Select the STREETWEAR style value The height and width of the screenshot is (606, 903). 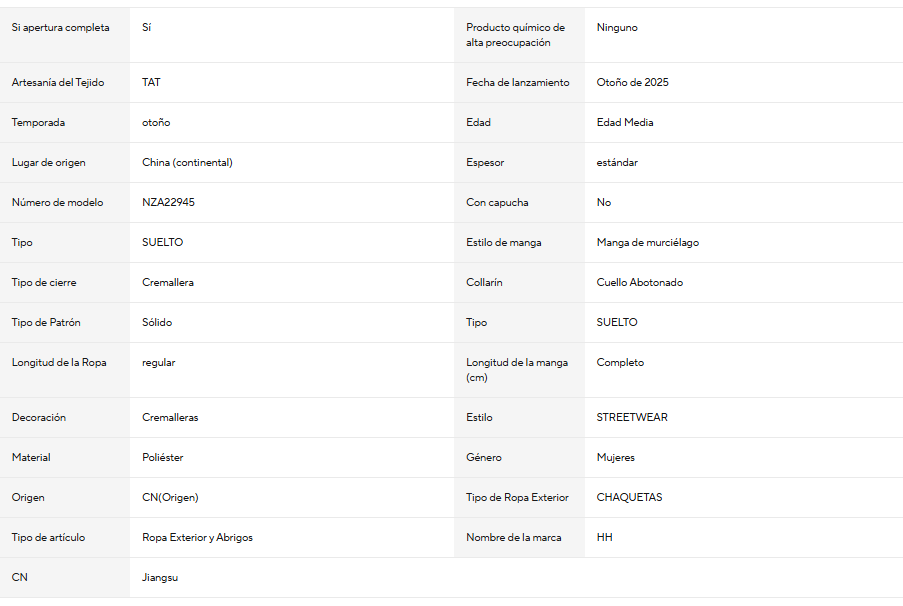[632, 417]
